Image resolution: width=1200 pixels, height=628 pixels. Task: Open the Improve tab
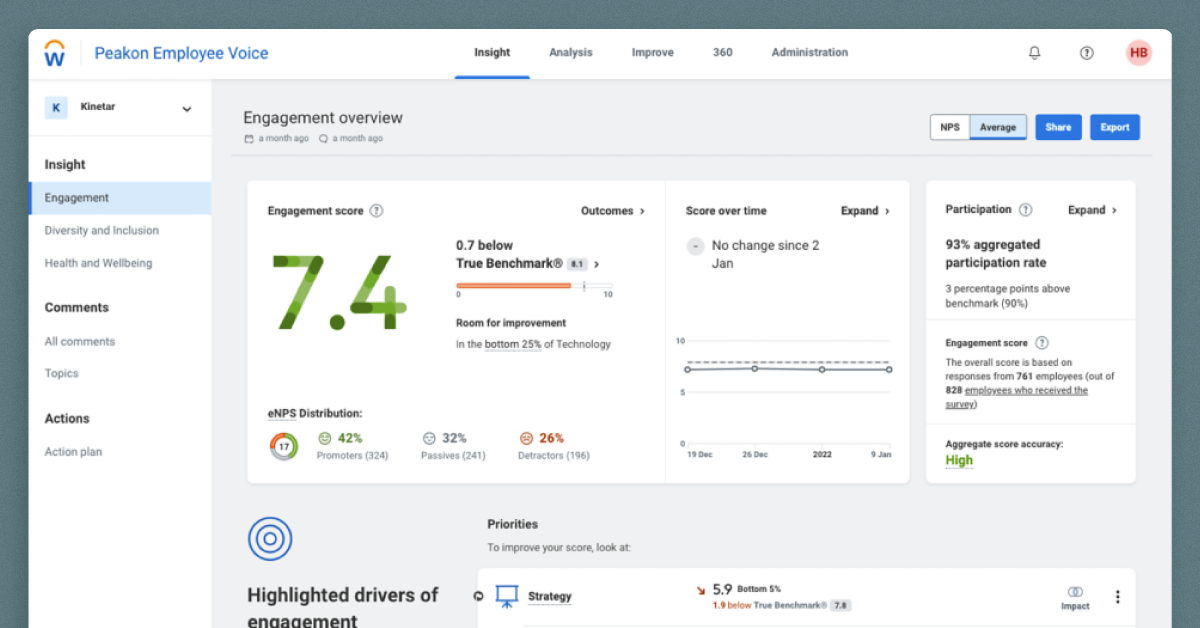click(653, 53)
